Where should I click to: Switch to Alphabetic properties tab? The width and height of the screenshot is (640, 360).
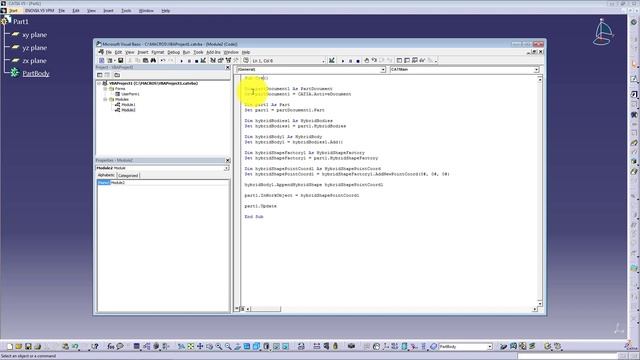tap(106, 175)
